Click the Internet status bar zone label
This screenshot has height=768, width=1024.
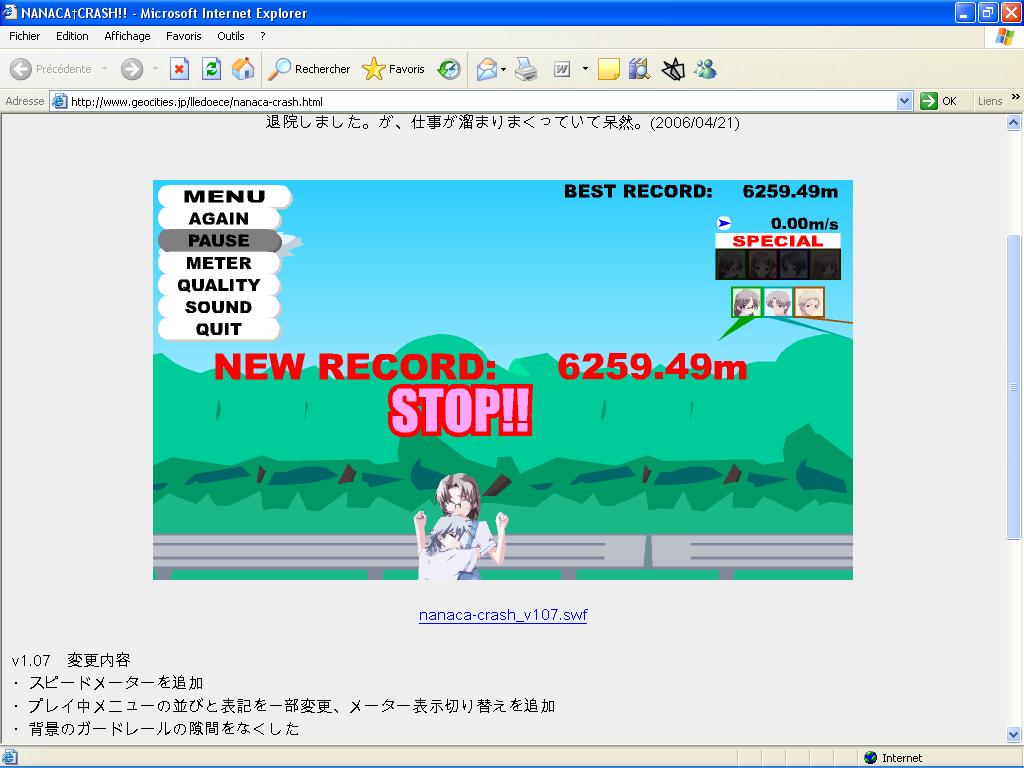pyautogui.click(x=902, y=758)
